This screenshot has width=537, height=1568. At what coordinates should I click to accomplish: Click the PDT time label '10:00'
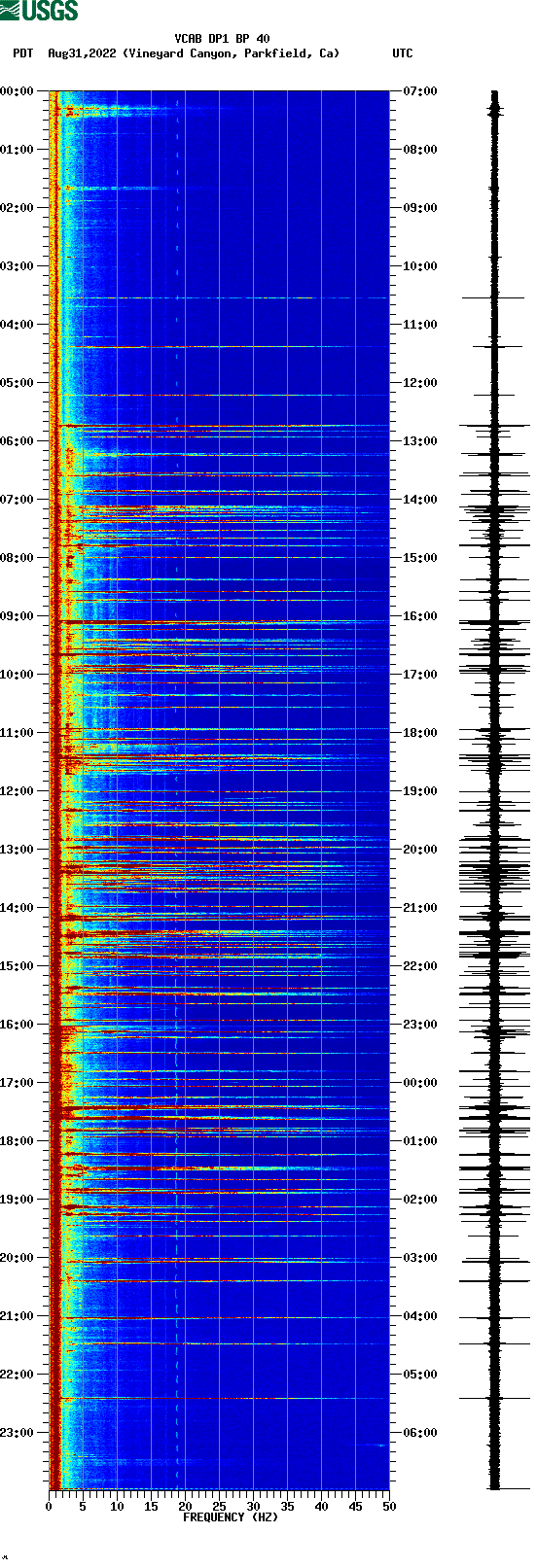point(17,675)
